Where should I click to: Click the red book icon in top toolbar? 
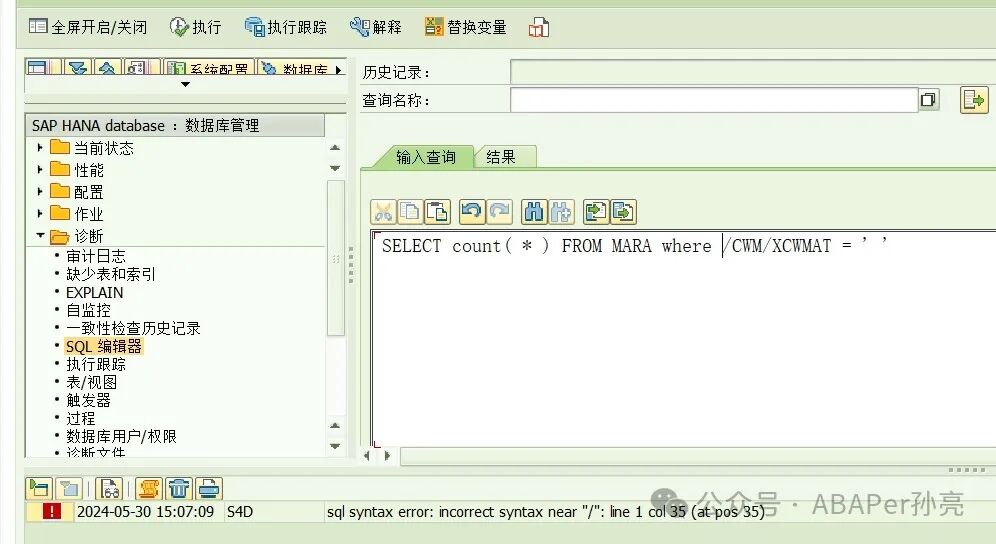[x=539, y=27]
